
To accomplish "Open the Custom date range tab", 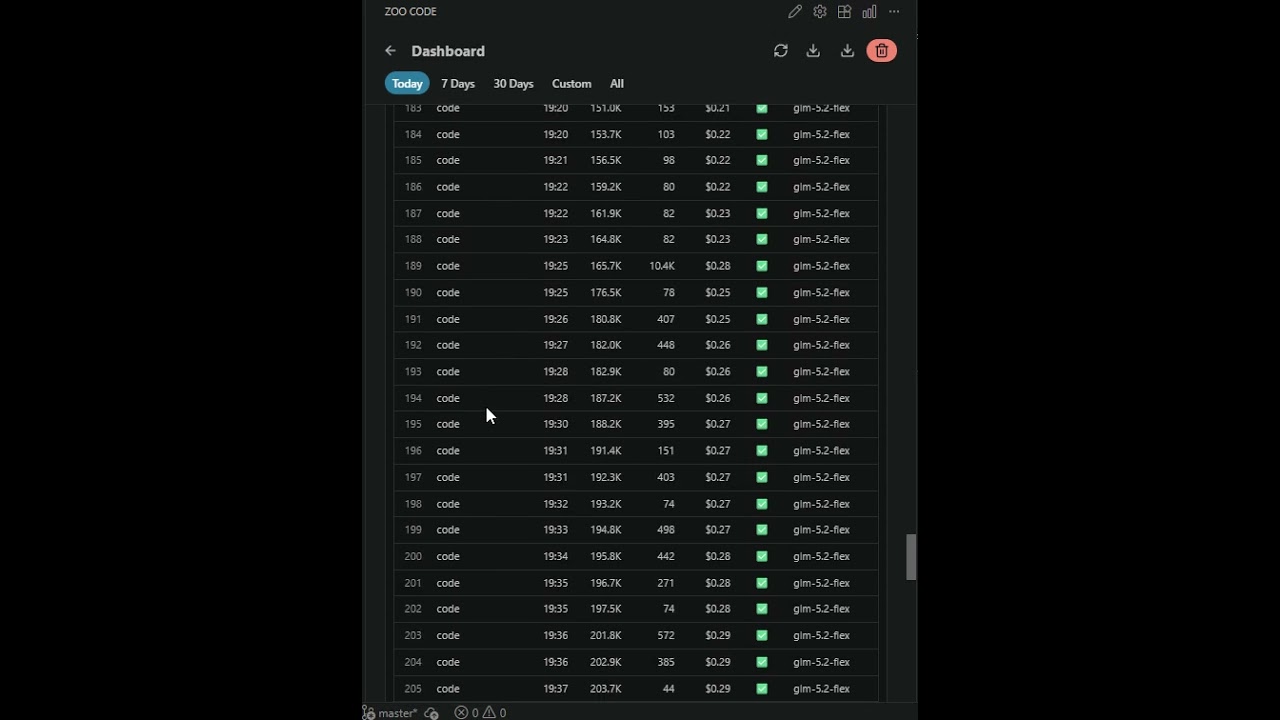I will [x=572, y=84].
